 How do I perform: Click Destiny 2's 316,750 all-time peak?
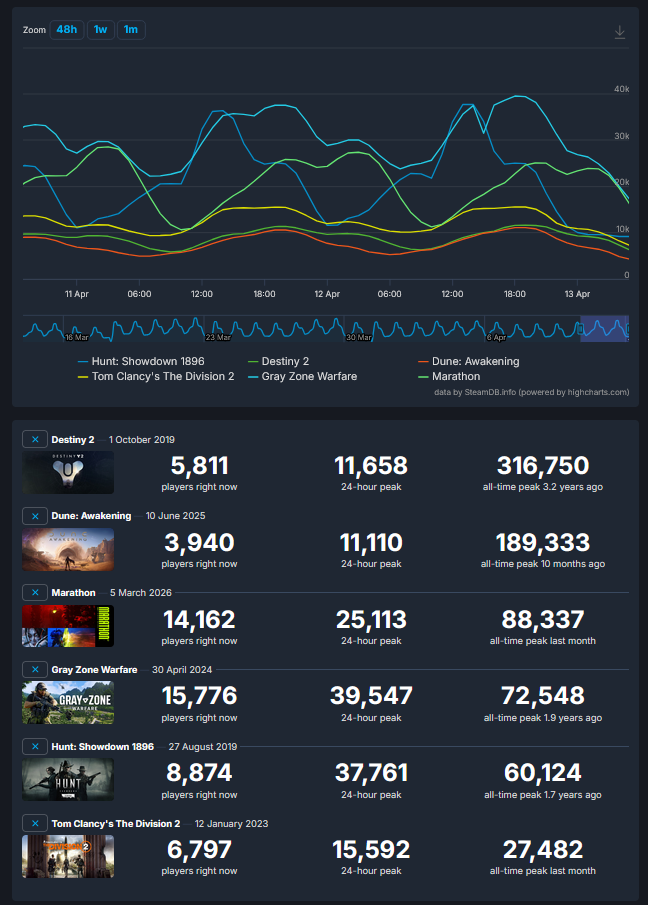[x=543, y=466]
